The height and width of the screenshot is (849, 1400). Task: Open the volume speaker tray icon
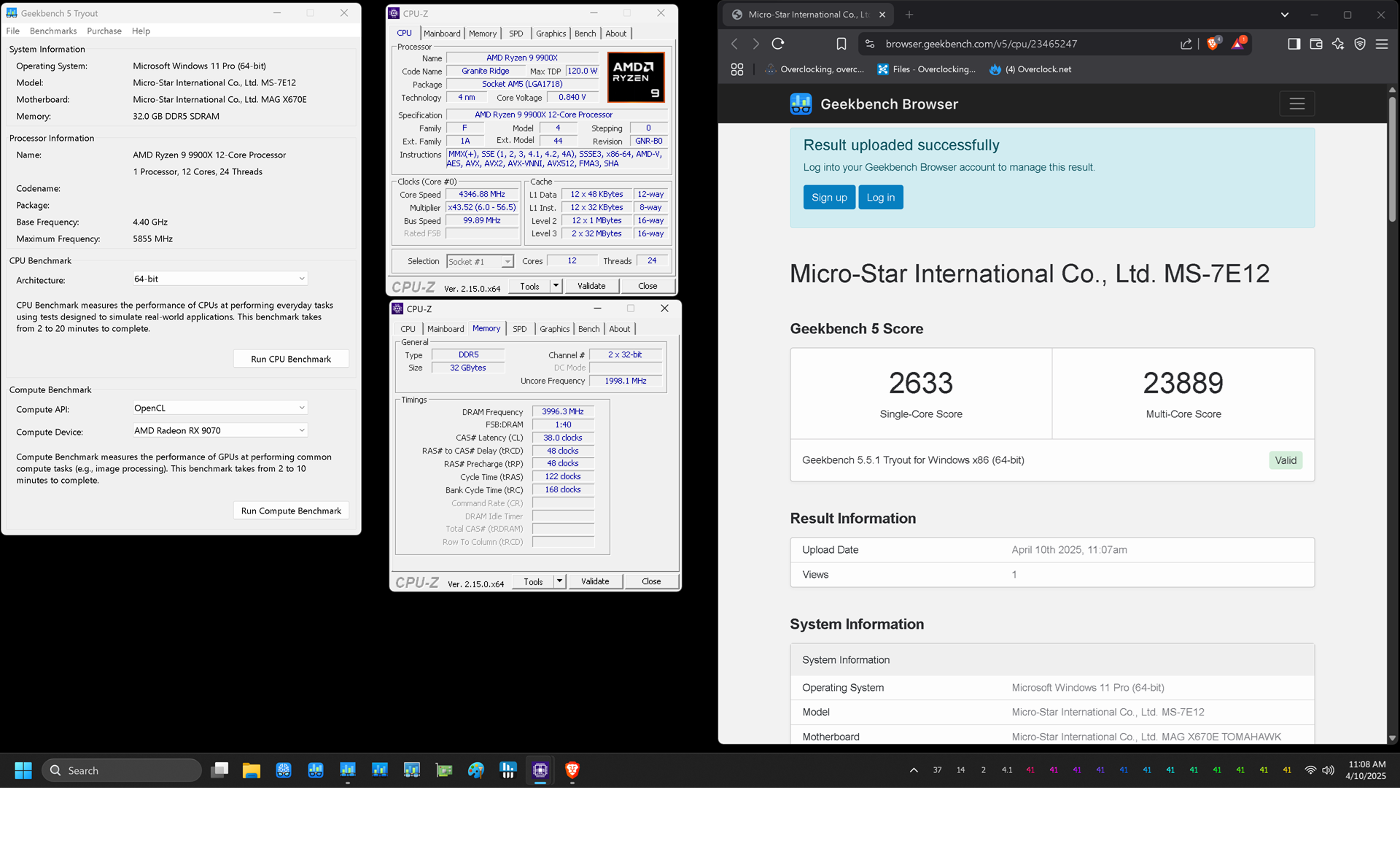tap(1328, 770)
